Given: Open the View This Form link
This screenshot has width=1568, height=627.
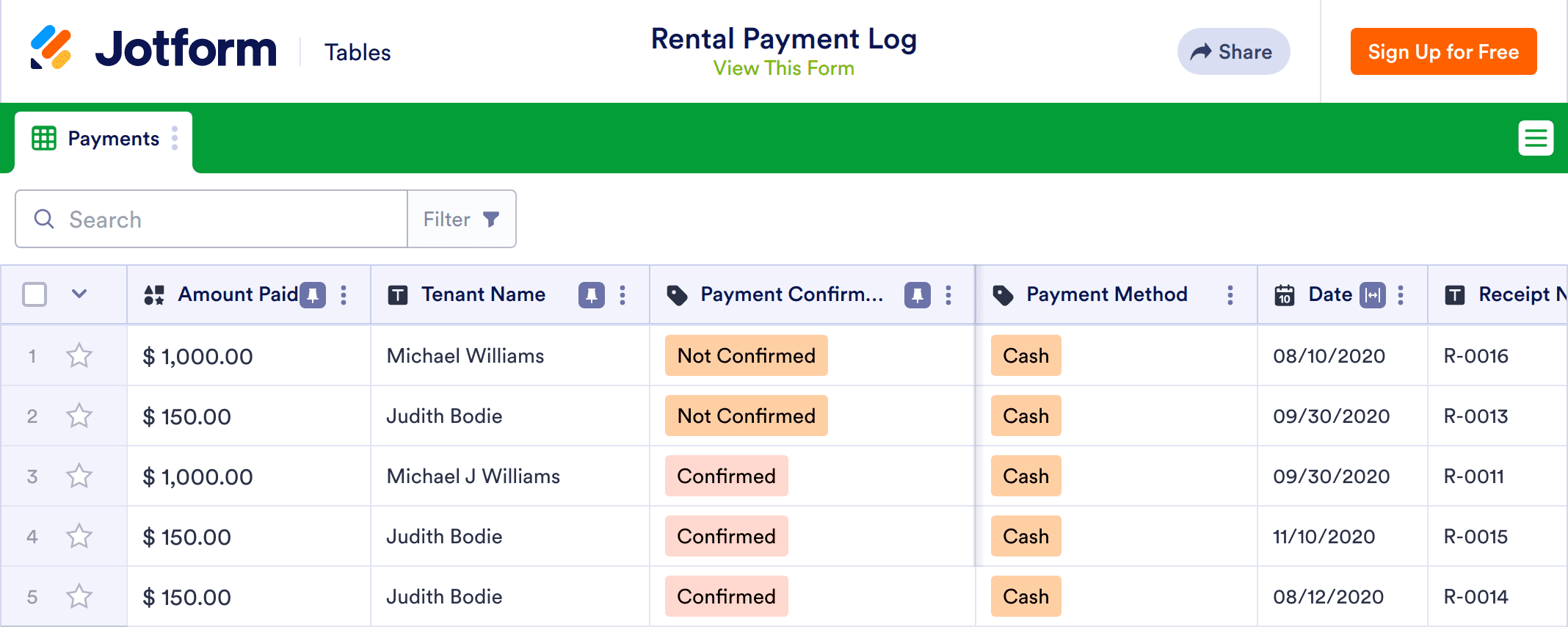Looking at the screenshot, I should 783,68.
